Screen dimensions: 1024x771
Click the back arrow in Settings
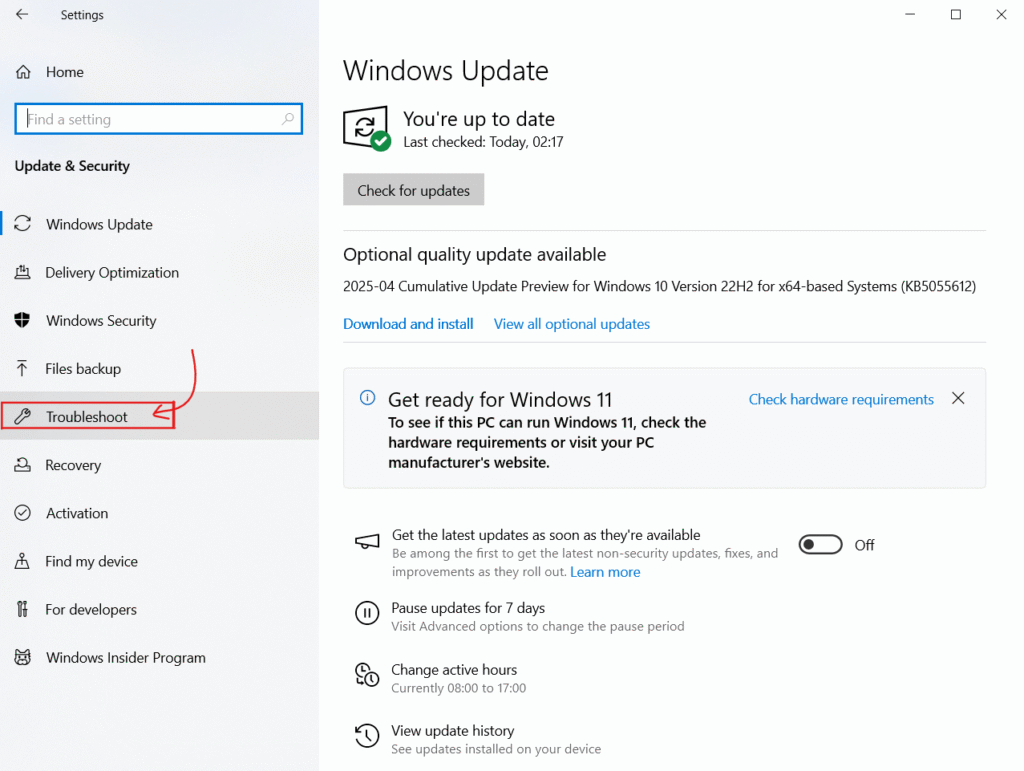coord(22,15)
